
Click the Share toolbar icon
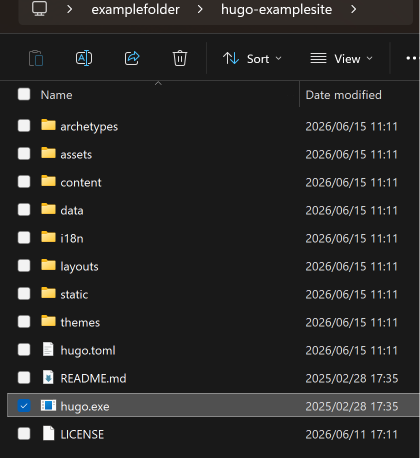coord(132,58)
